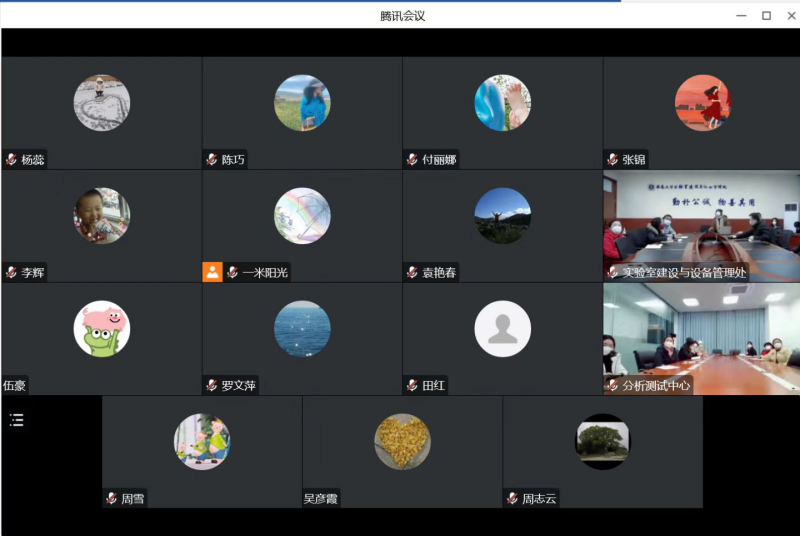Click the name label 付丽娜

(x=439, y=160)
